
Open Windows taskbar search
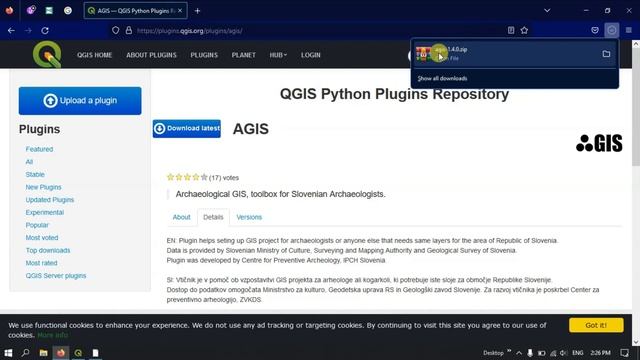(x=25, y=353)
